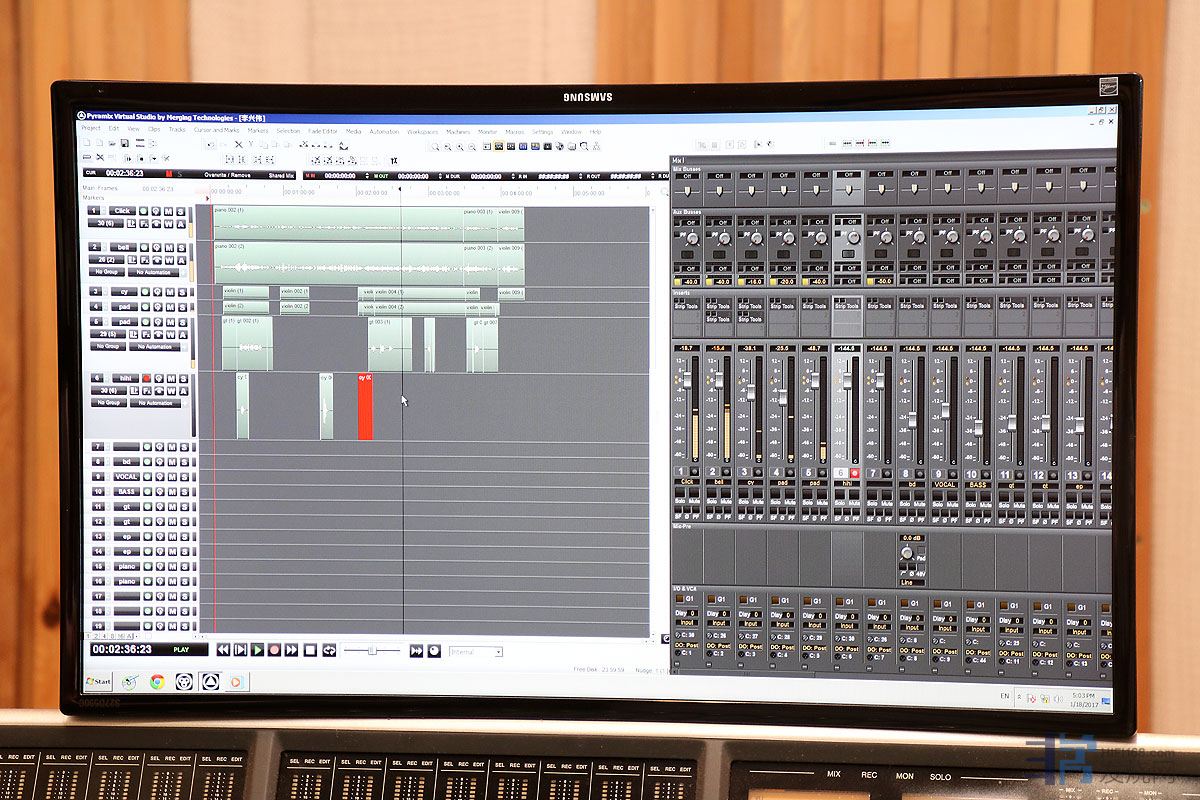Click the Fast Forward transport button
The width and height of the screenshot is (1200, 800).
[291, 650]
